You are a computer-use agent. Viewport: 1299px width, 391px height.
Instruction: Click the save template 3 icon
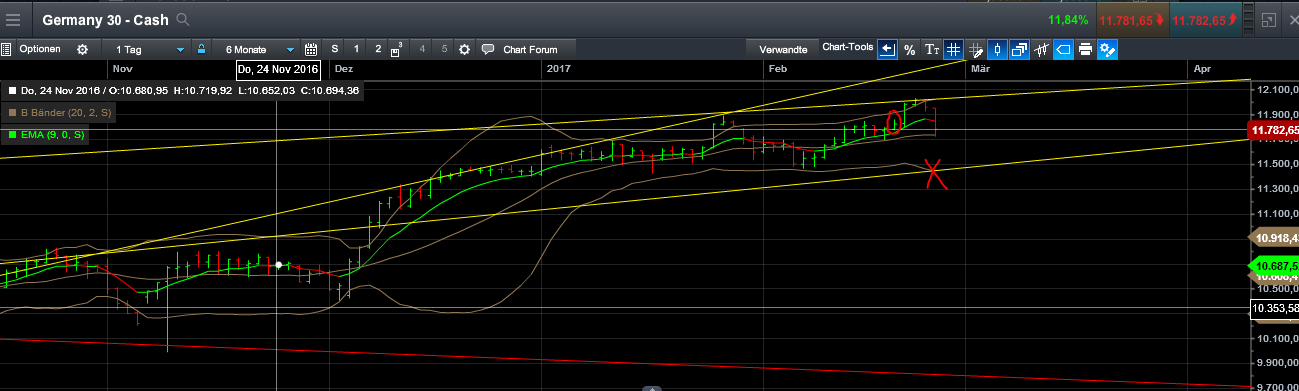[398, 49]
